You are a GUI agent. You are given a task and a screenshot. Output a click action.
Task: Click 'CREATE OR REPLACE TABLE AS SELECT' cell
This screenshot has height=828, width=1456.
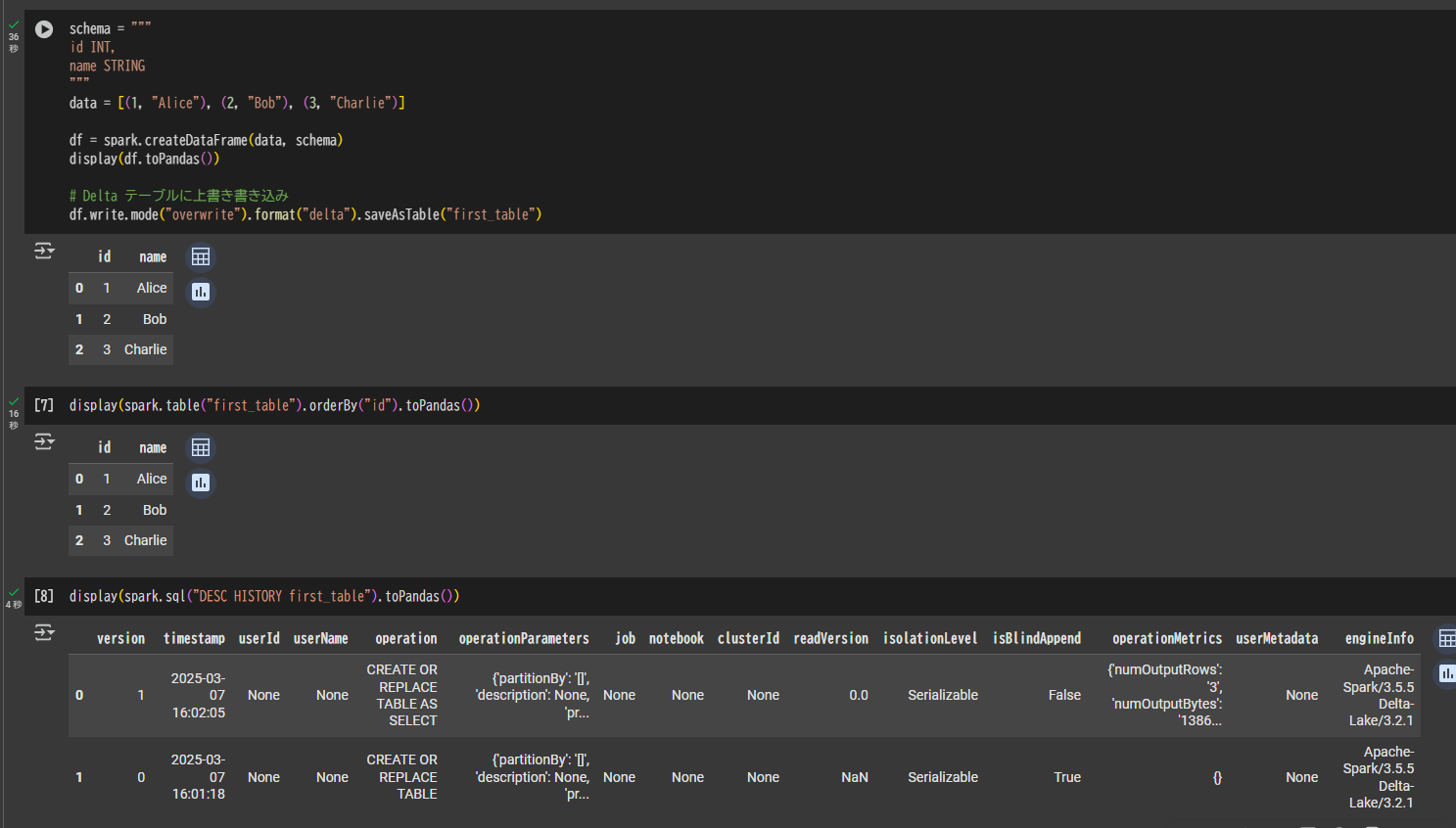401,695
